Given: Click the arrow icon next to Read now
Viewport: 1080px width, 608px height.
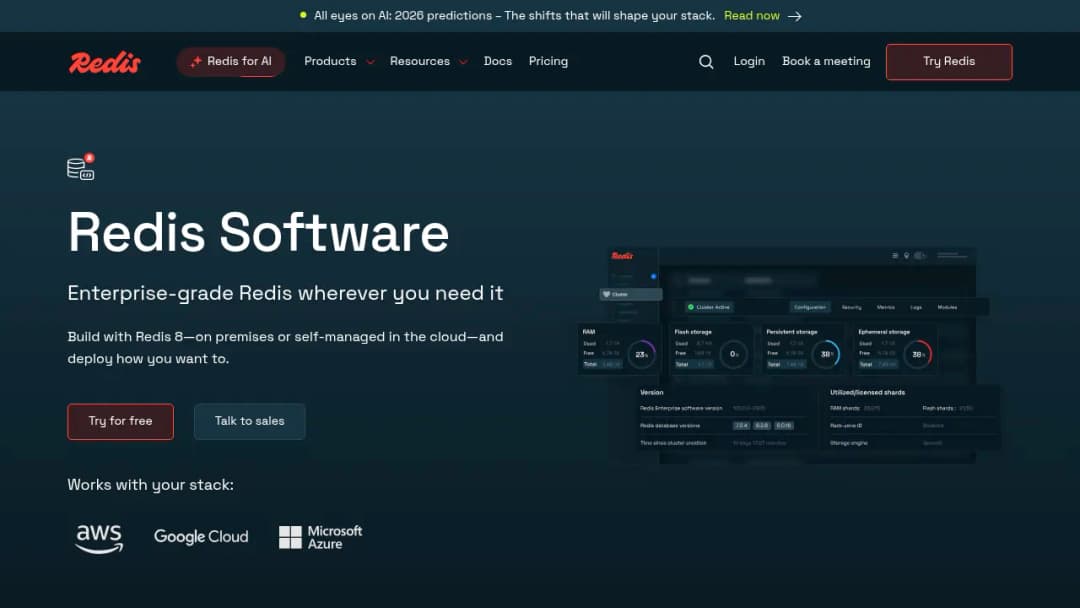Looking at the screenshot, I should coord(795,16).
